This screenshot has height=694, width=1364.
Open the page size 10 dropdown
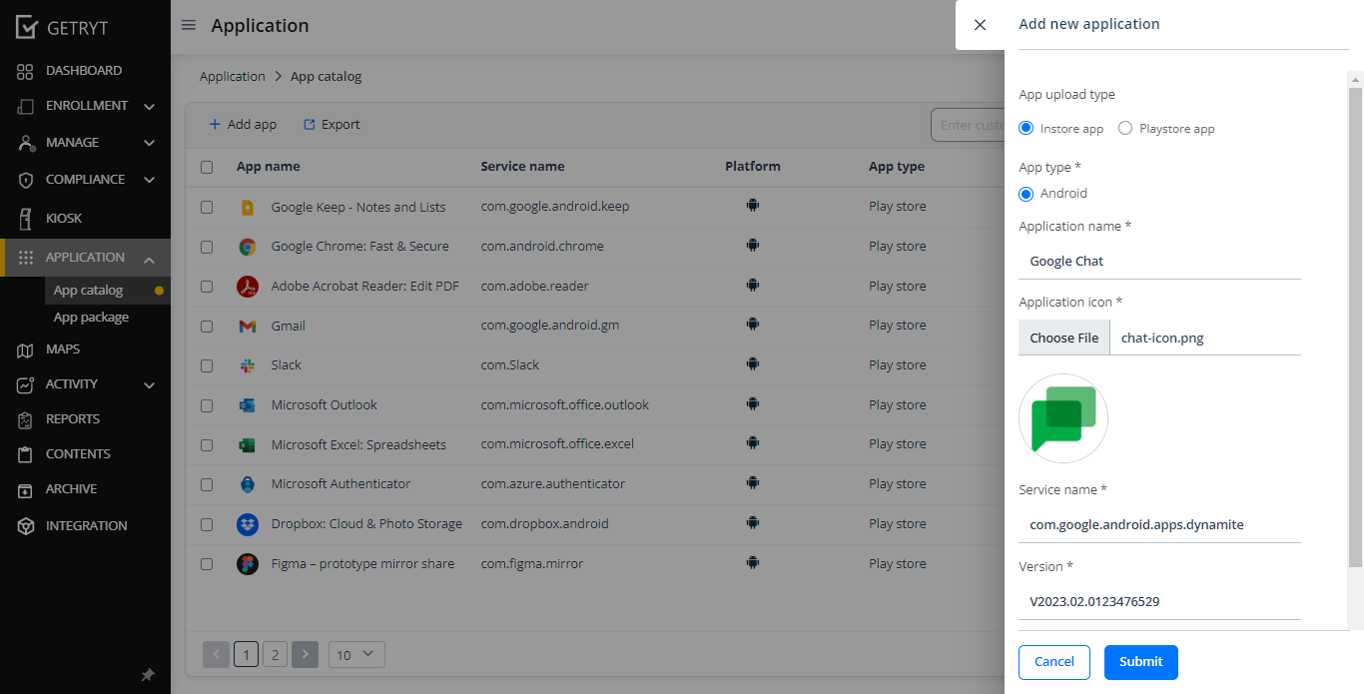tap(356, 655)
